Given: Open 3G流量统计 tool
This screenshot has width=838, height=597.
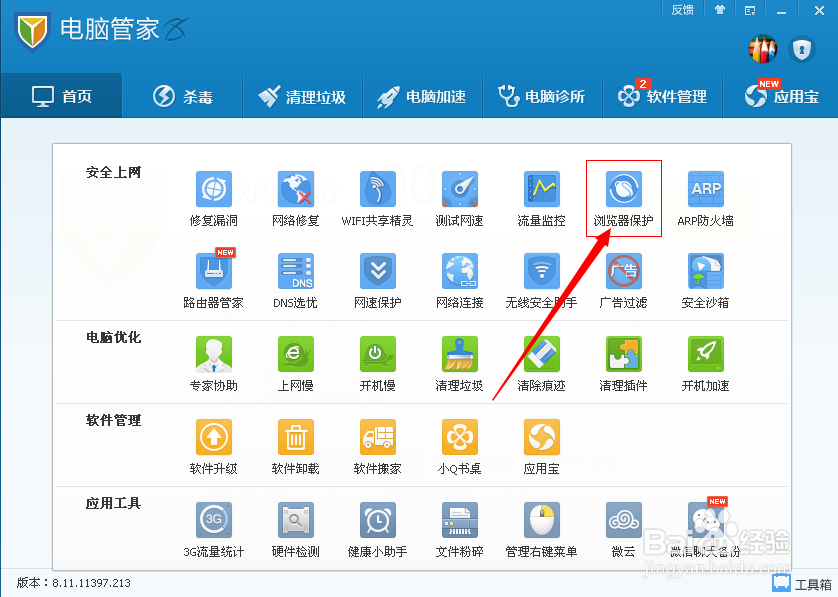Looking at the screenshot, I should click(x=214, y=520).
